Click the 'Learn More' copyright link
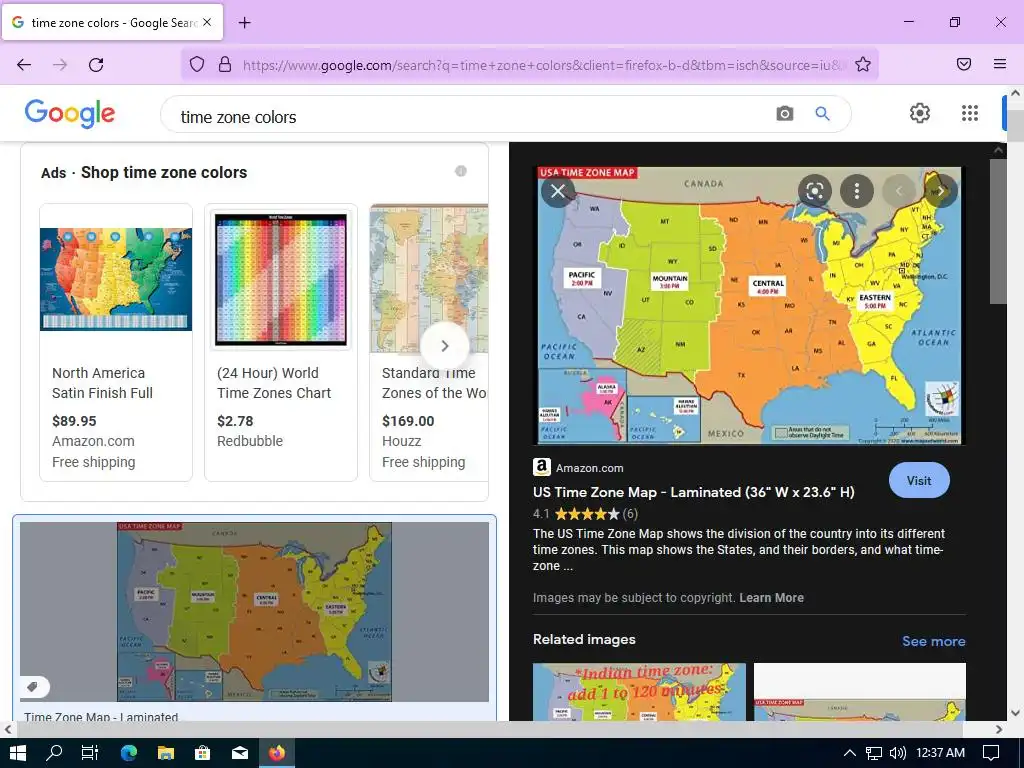 771,598
